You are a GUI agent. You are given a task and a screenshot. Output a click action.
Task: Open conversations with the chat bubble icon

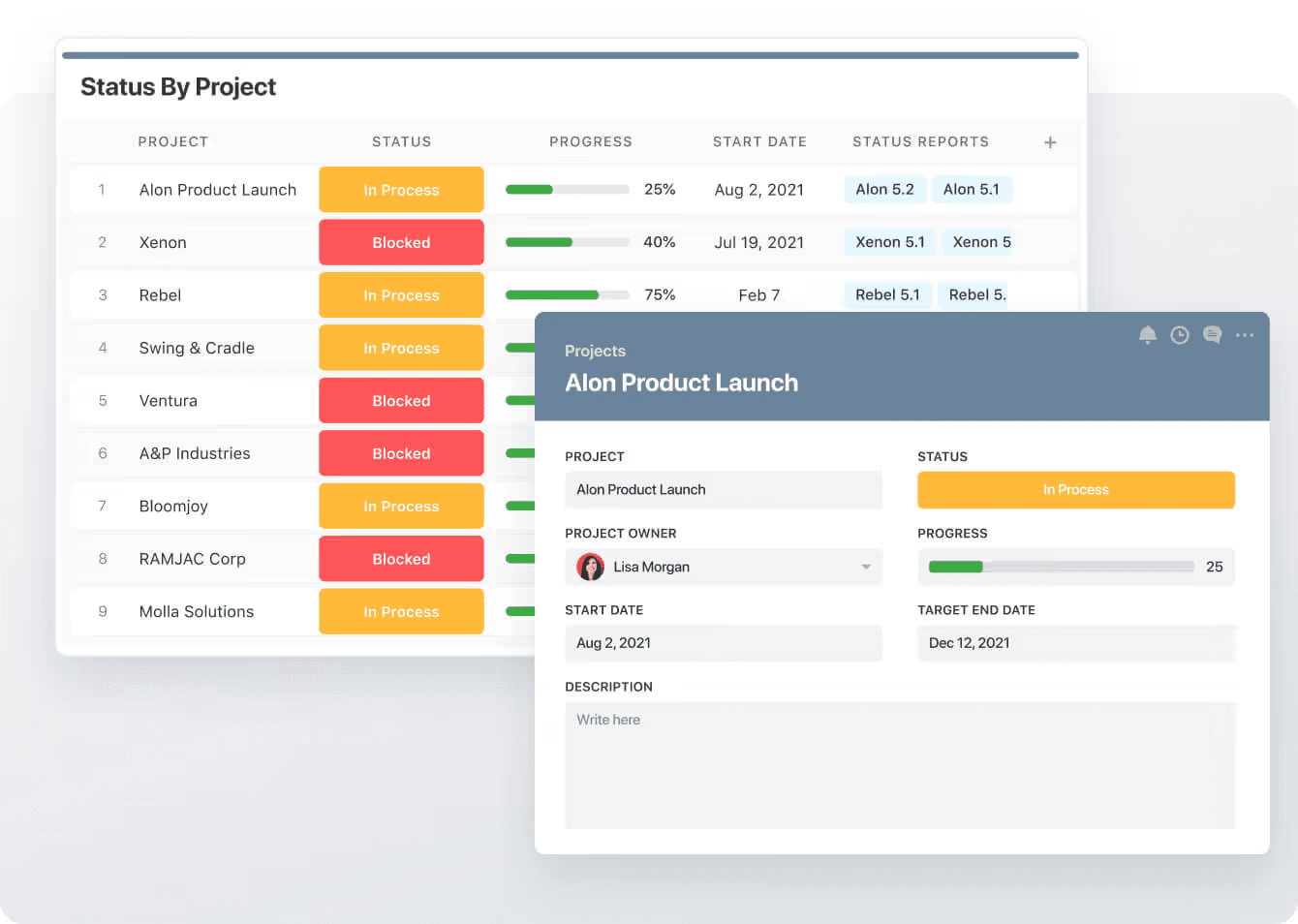1212,335
